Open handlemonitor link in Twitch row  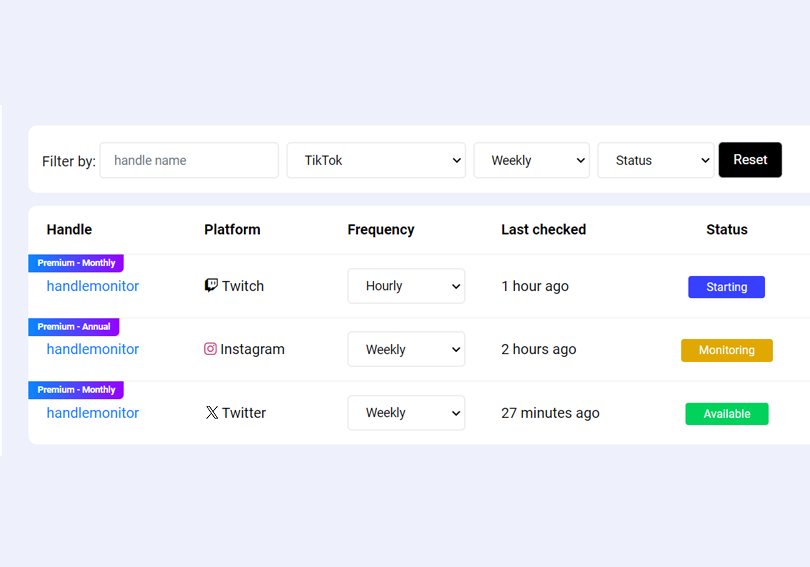pos(93,286)
